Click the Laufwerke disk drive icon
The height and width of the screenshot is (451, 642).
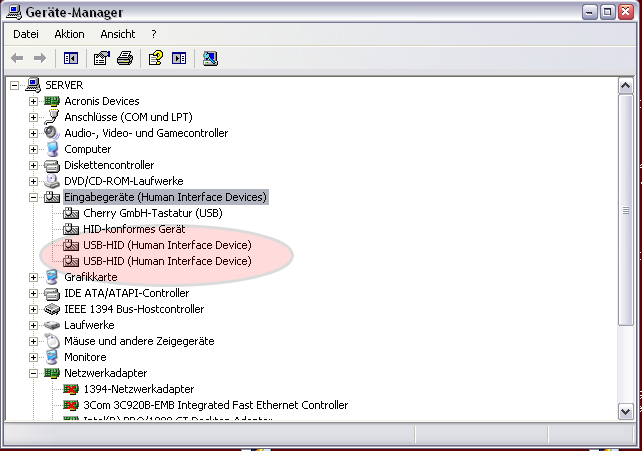pyautogui.click(x=52, y=325)
